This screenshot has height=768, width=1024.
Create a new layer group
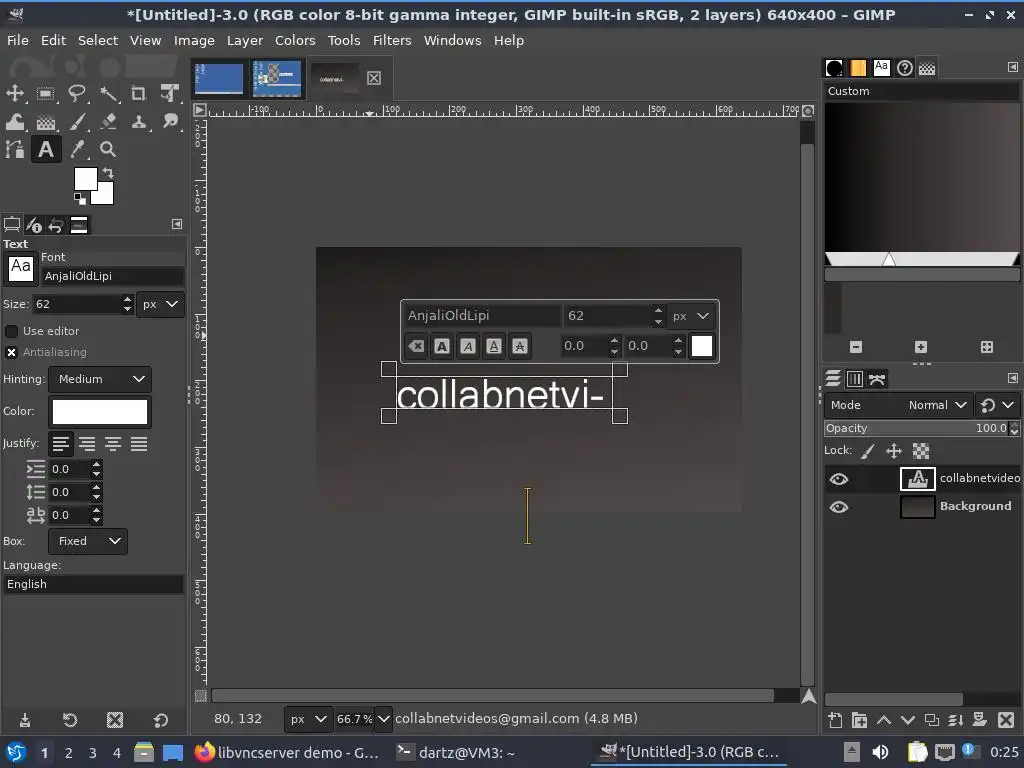pyautogui.click(x=859, y=720)
